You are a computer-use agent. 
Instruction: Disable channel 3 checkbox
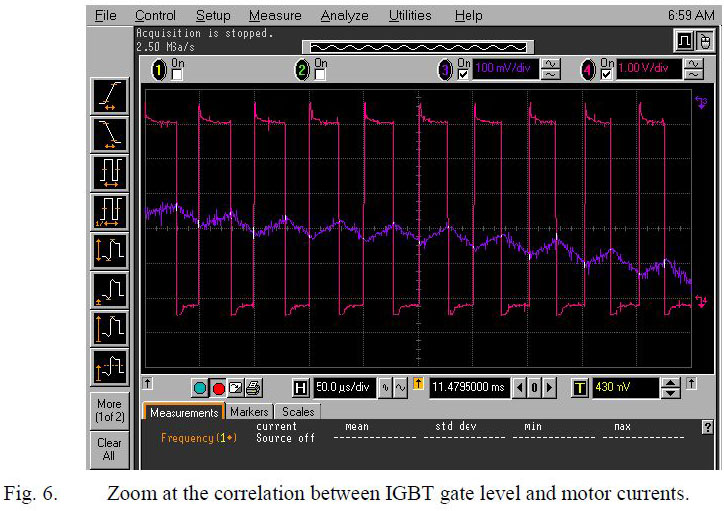coord(464,73)
